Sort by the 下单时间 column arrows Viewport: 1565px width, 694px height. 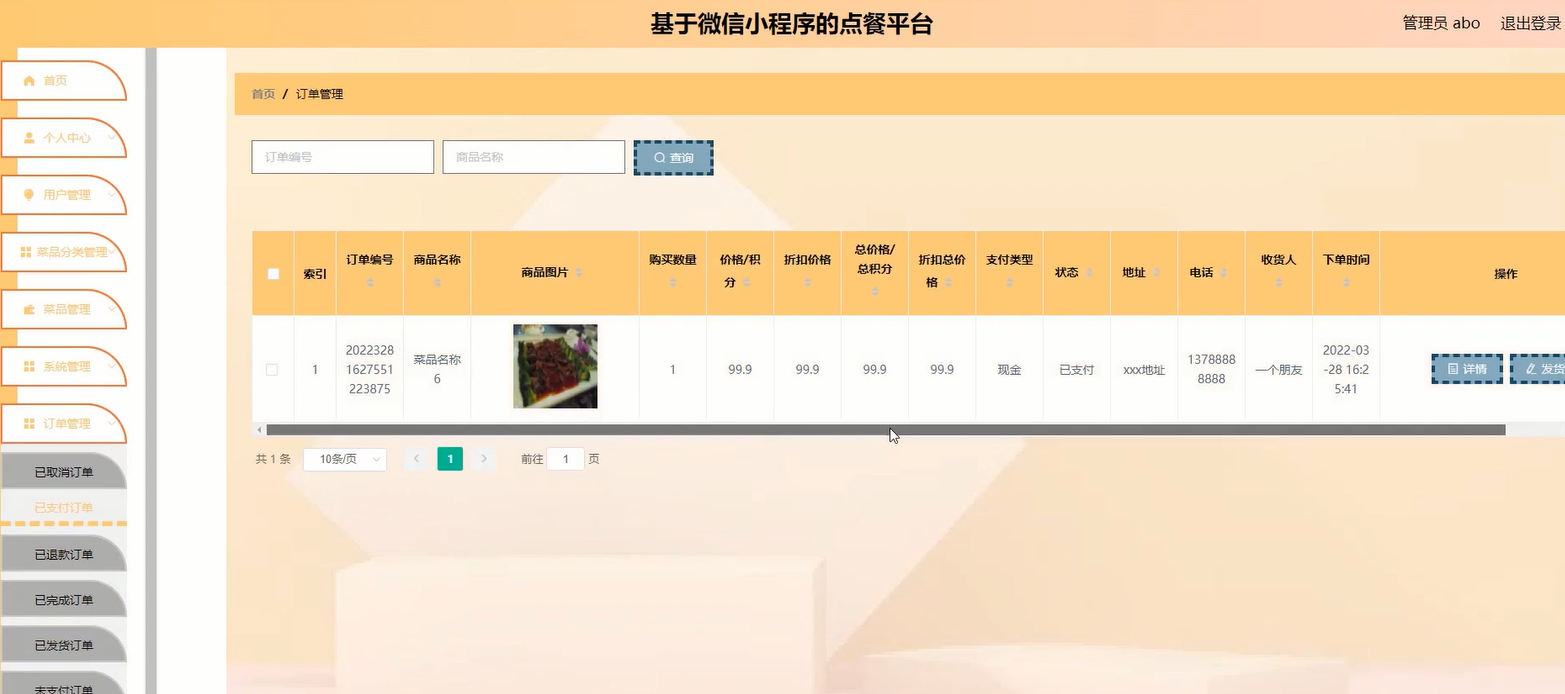tap(1346, 283)
